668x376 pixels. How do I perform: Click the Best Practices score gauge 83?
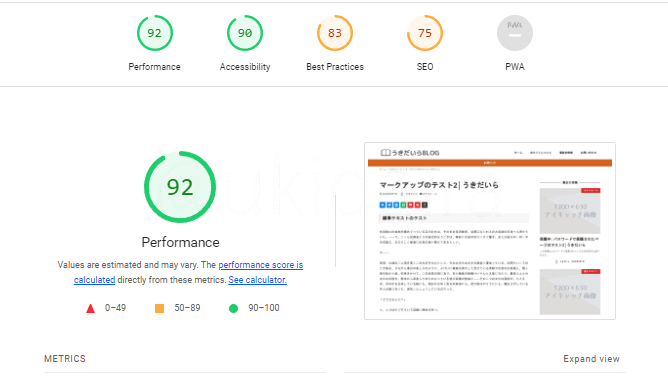tap(335, 33)
